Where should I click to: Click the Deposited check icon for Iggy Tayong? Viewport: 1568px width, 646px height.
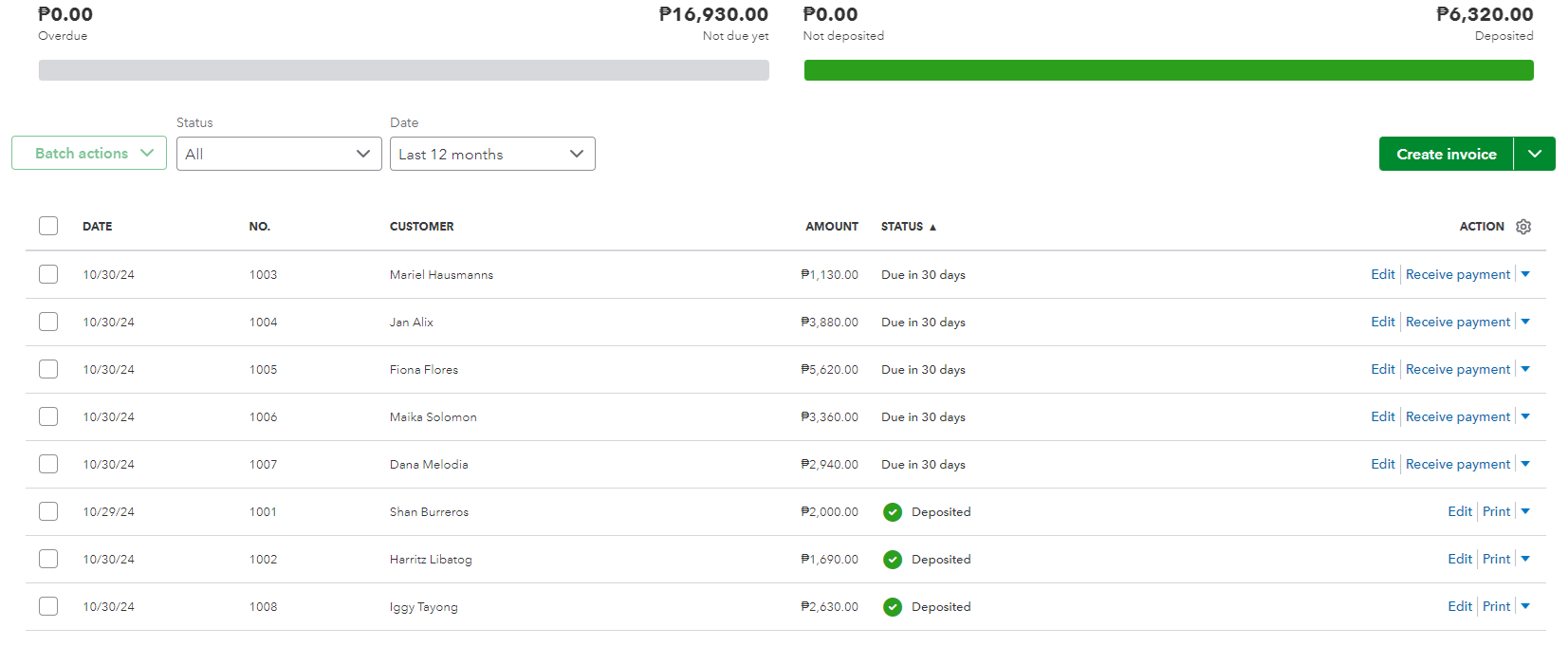(x=893, y=607)
